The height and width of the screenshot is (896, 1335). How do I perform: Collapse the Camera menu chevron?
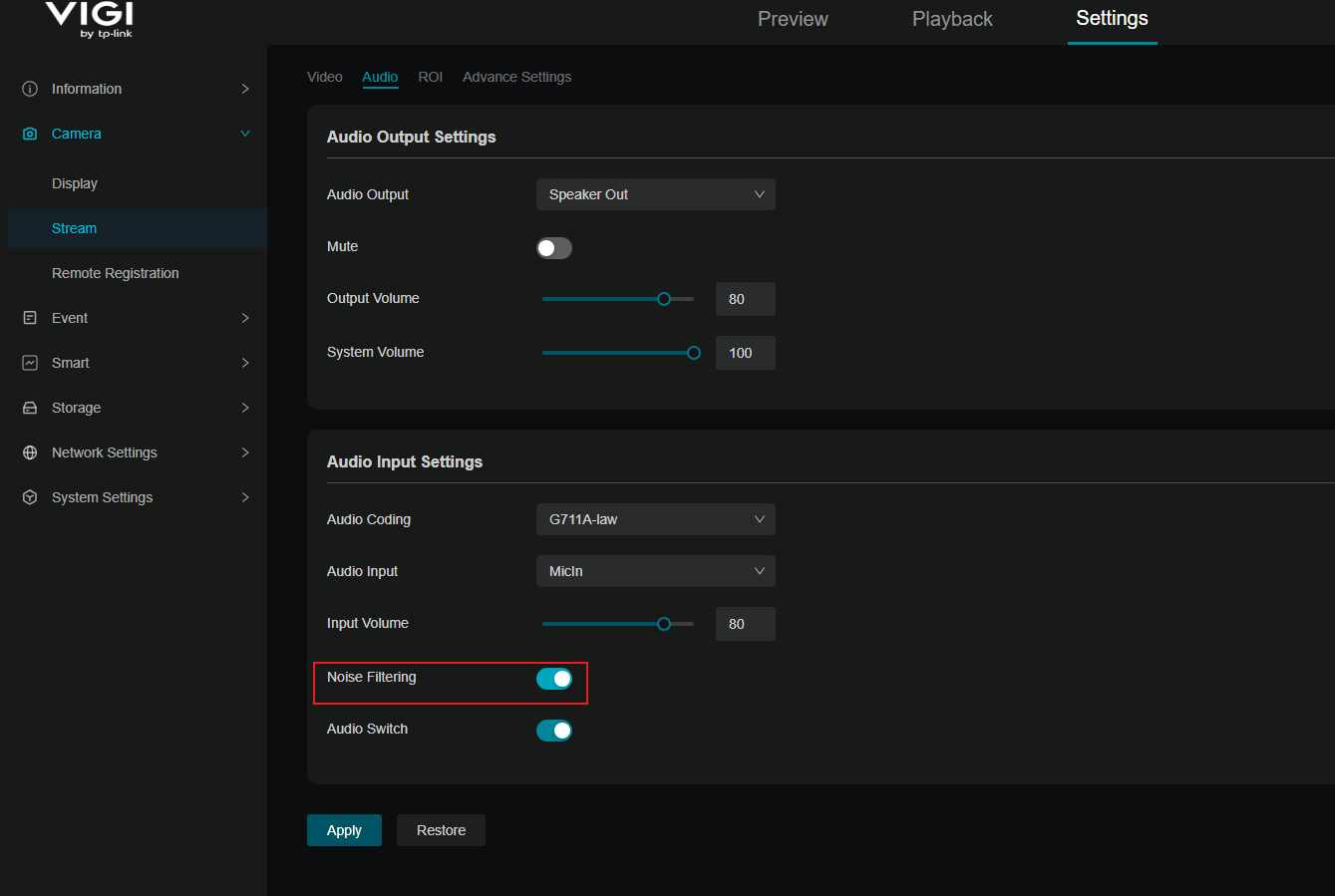[245, 134]
